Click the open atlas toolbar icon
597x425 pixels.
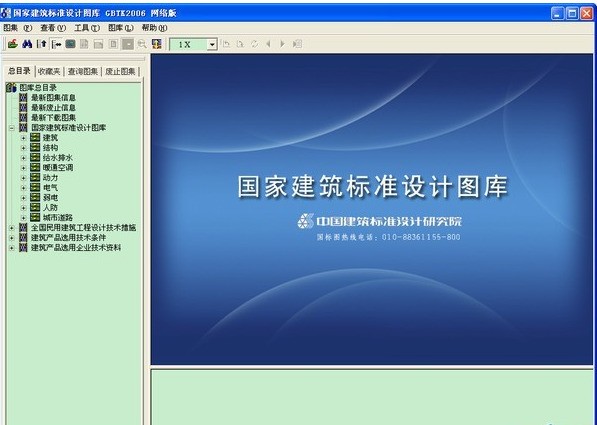13,44
